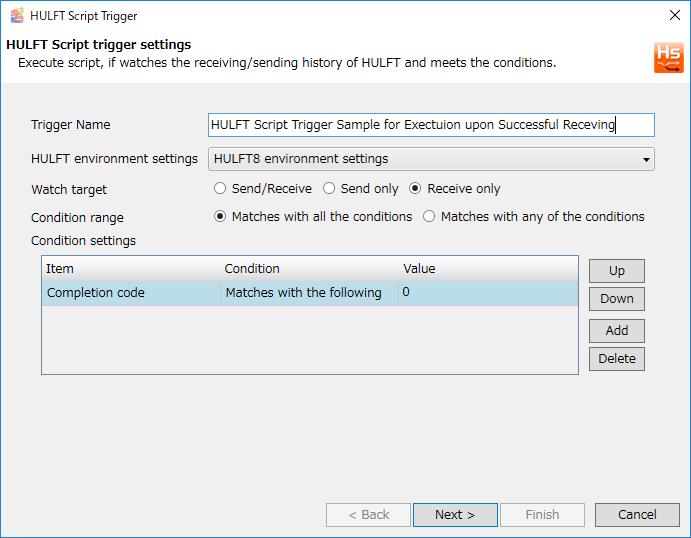The image size is (691, 538).
Task: Delete the selected condition
Action: (x=617, y=359)
